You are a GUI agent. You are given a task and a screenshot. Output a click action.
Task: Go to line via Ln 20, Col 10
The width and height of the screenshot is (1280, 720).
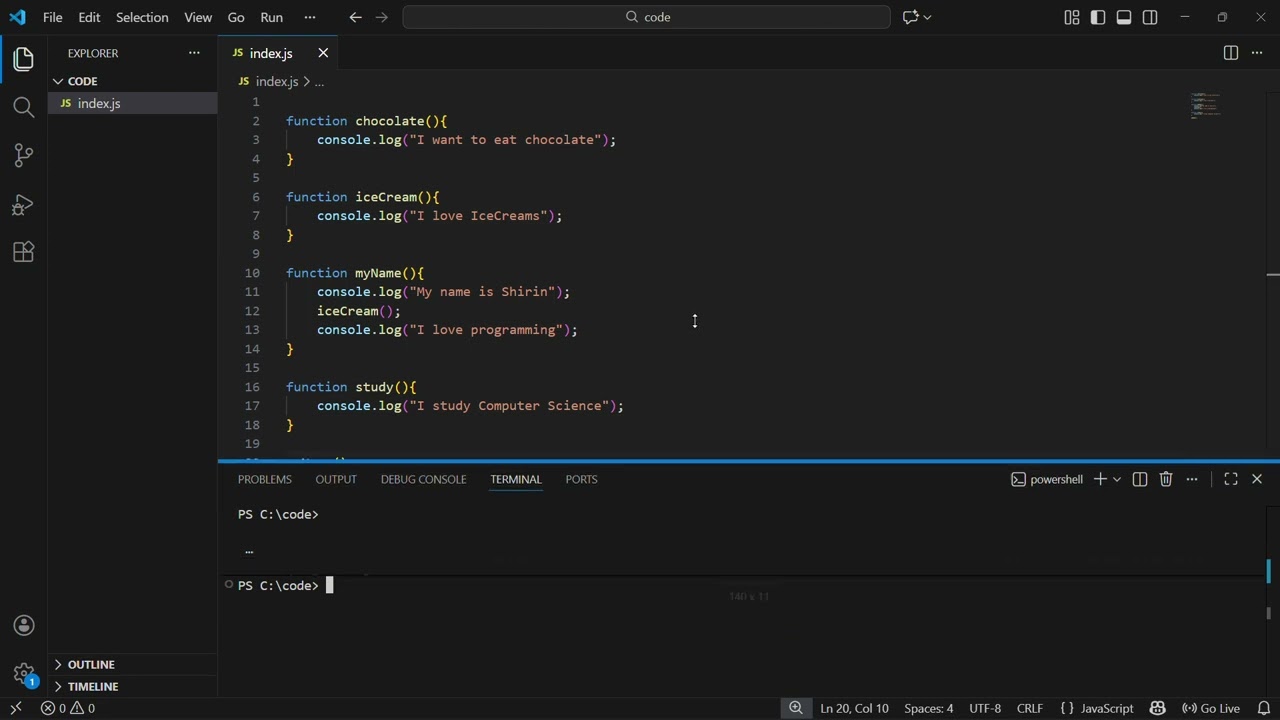pos(854,708)
